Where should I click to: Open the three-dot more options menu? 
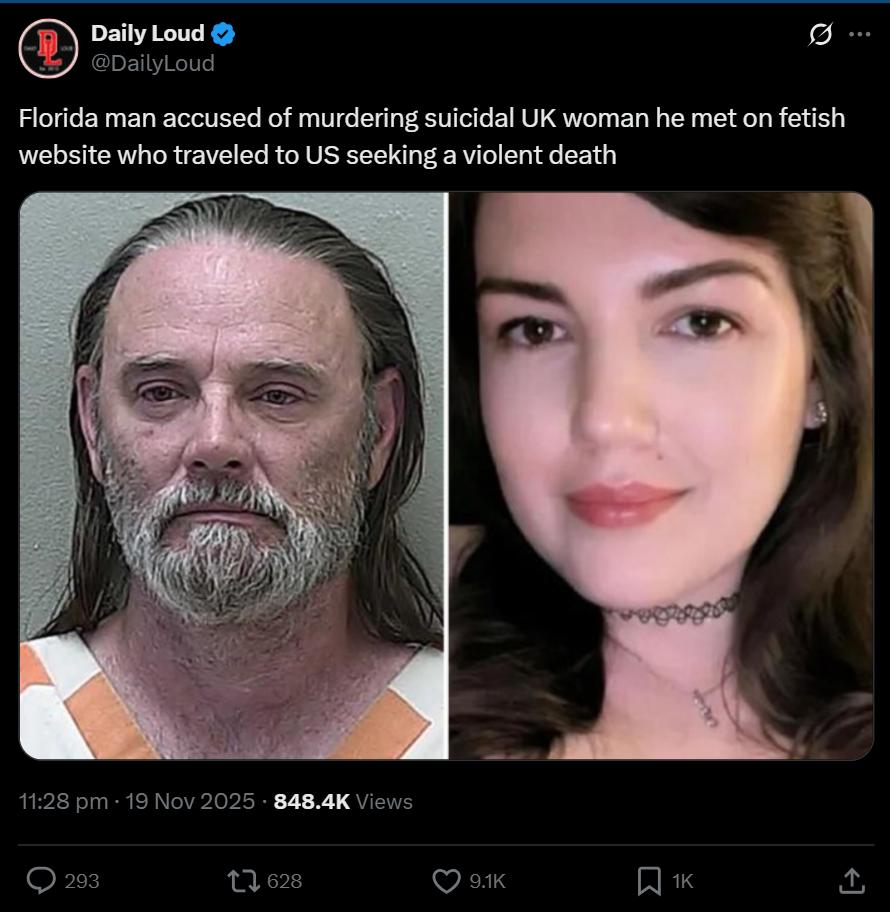click(860, 34)
